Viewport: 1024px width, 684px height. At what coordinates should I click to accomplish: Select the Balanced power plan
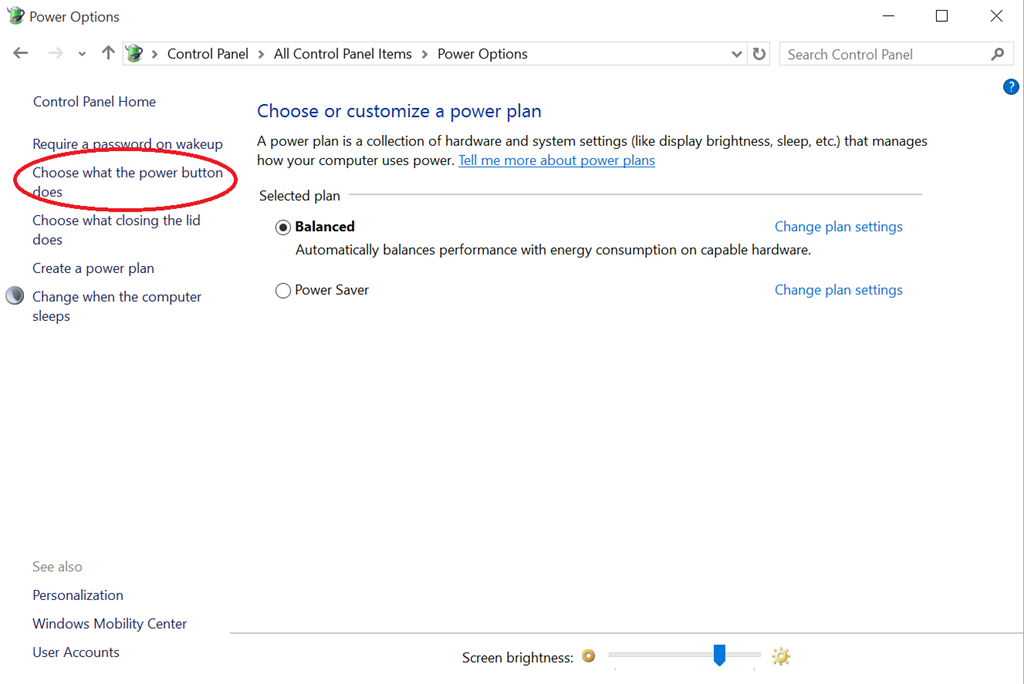pyautogui.click(x=283, y=227)
